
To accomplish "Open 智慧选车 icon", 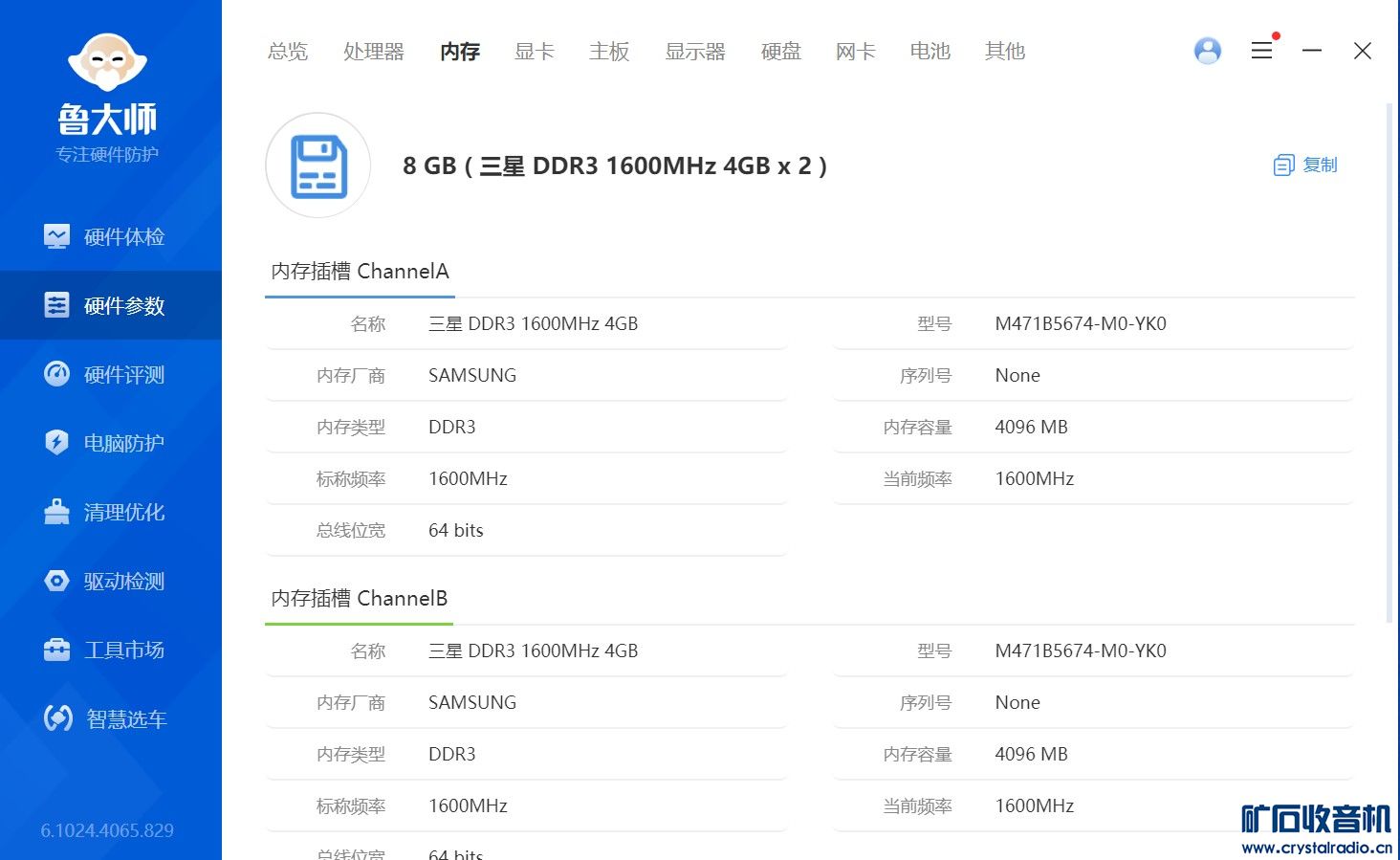I will point(58,718).
